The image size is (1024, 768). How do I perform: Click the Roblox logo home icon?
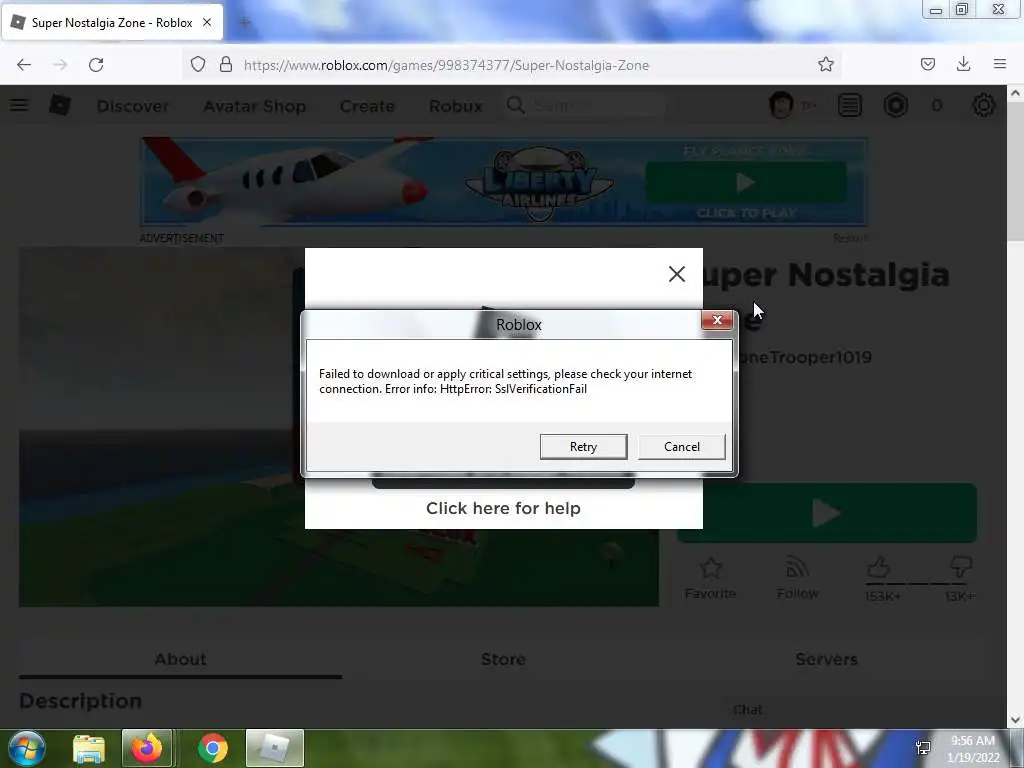pyautogui.click(x=59, y=105)
